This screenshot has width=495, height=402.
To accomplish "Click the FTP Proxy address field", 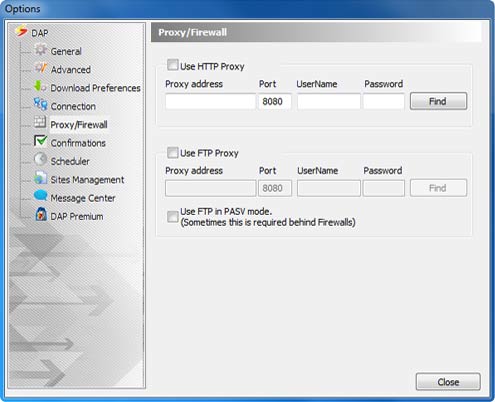I will 210,188.
